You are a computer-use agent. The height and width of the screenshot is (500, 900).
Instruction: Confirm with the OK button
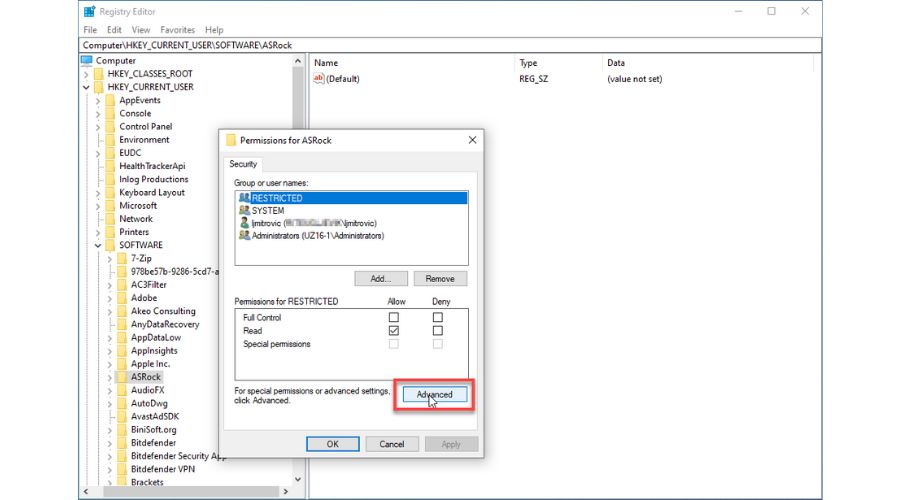pos(333,444)
